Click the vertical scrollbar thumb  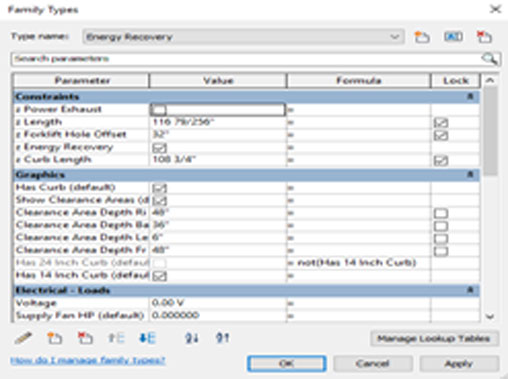point(490,131)
